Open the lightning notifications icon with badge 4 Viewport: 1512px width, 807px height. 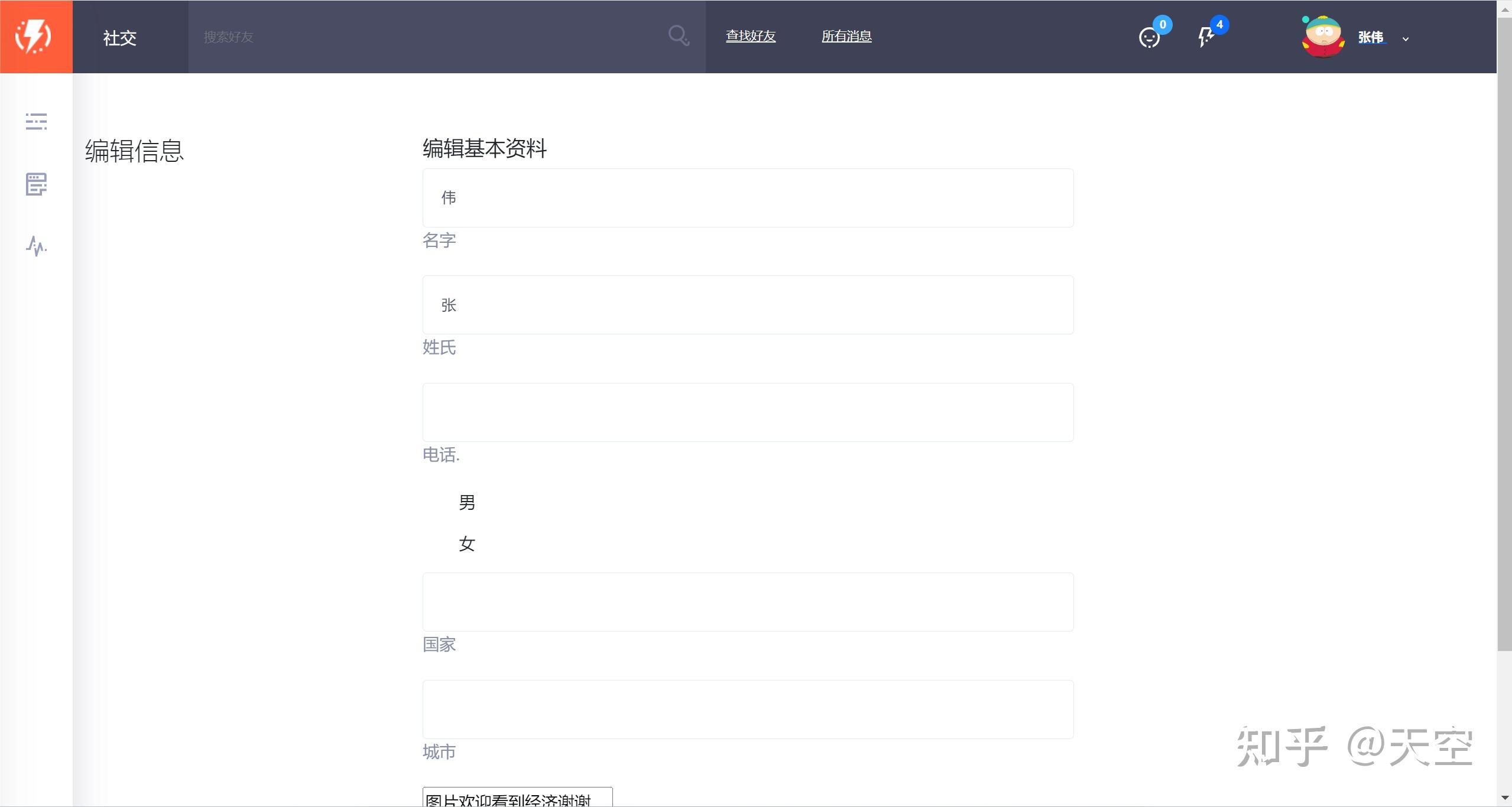click(1205, 37)
